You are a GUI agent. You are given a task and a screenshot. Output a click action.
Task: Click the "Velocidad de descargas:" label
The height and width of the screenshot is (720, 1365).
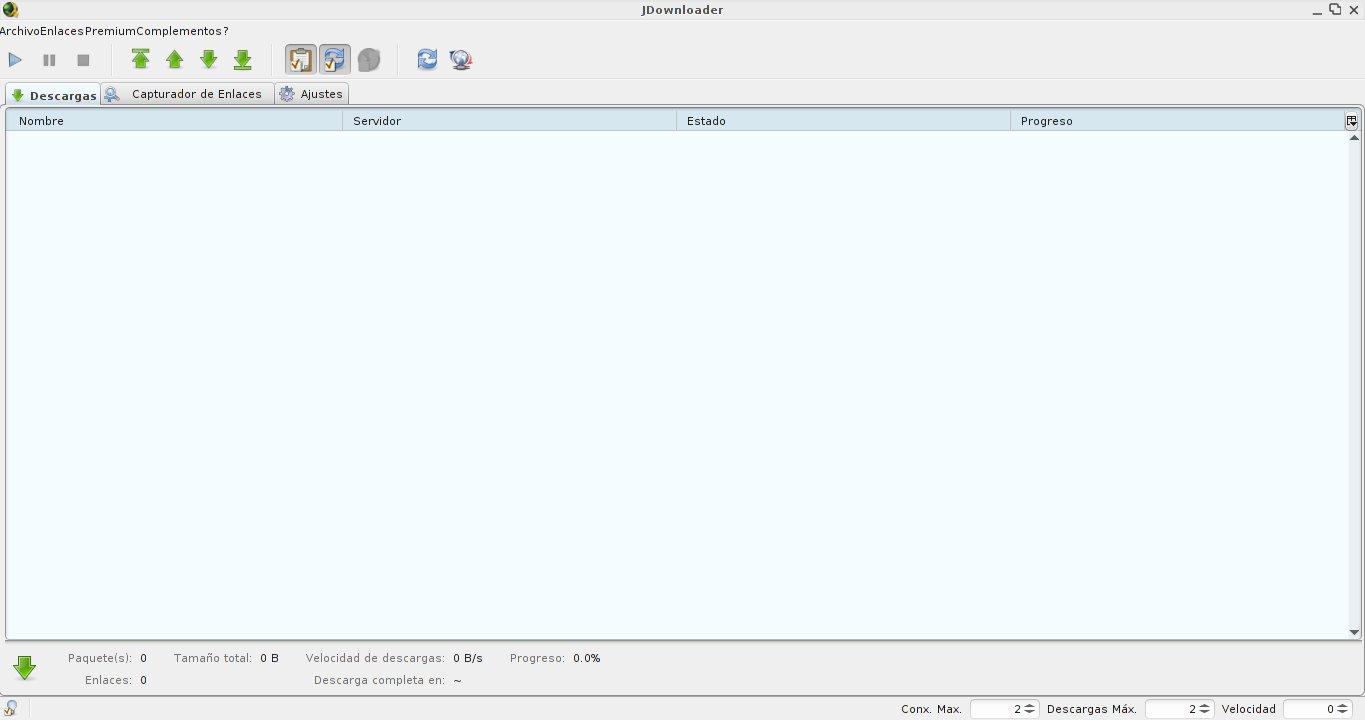point(375,658)
